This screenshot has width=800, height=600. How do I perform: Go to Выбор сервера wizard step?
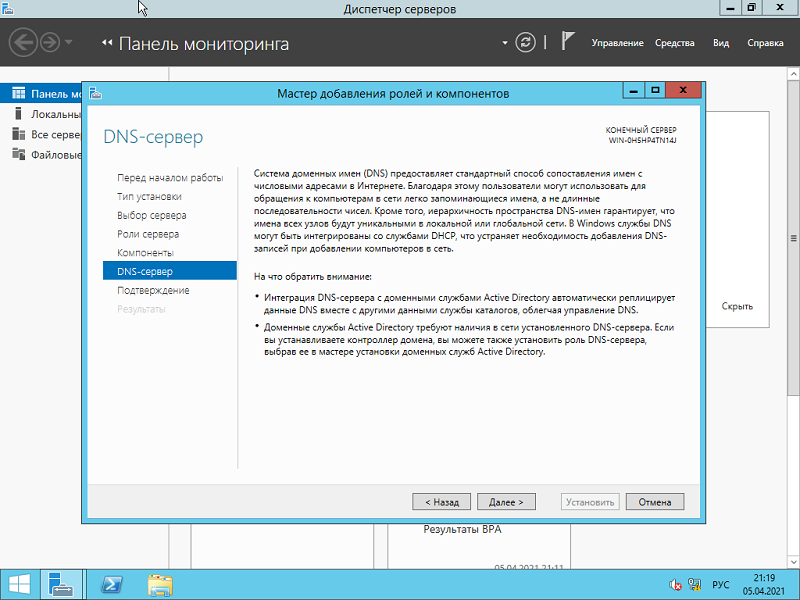pos(152,215)
